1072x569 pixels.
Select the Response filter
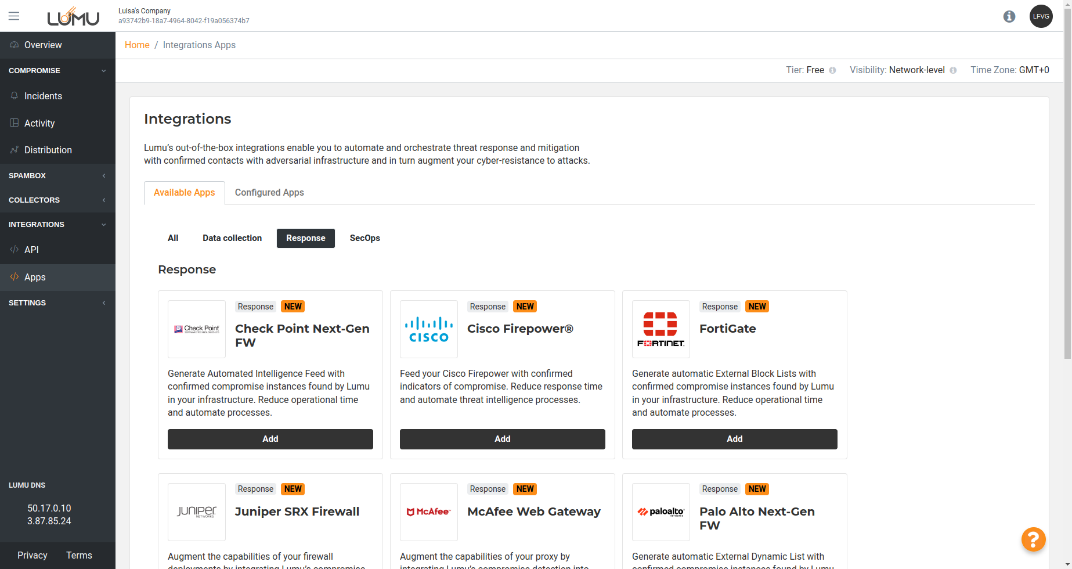(305, 238)
